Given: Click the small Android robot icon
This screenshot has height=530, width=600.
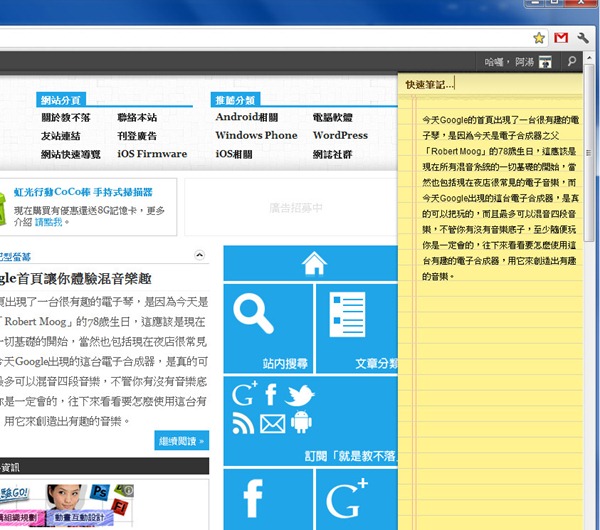Looking at the screenshot, I should click(300, 423).
